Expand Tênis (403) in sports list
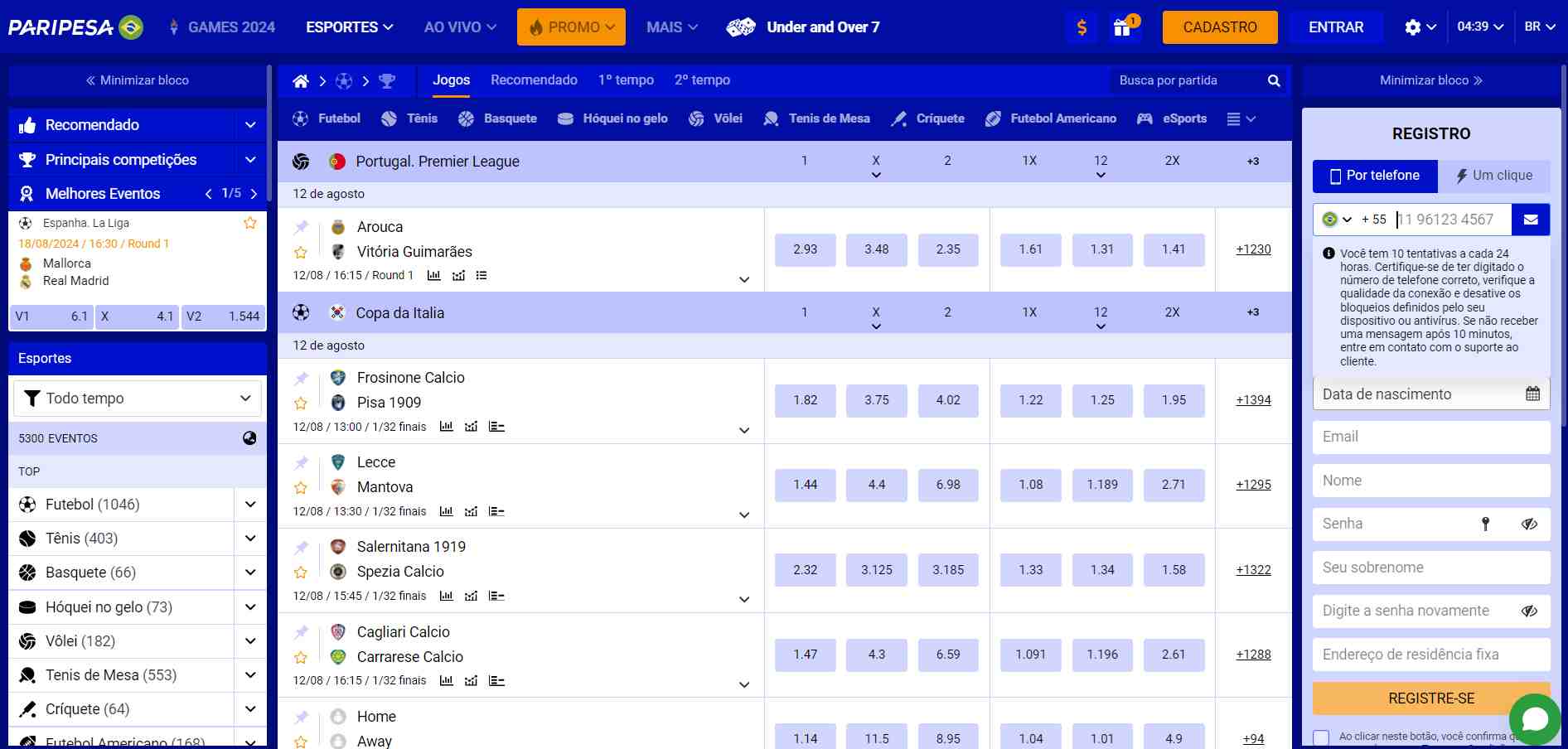The image size is (1568, 749). (x=250, y=539)
